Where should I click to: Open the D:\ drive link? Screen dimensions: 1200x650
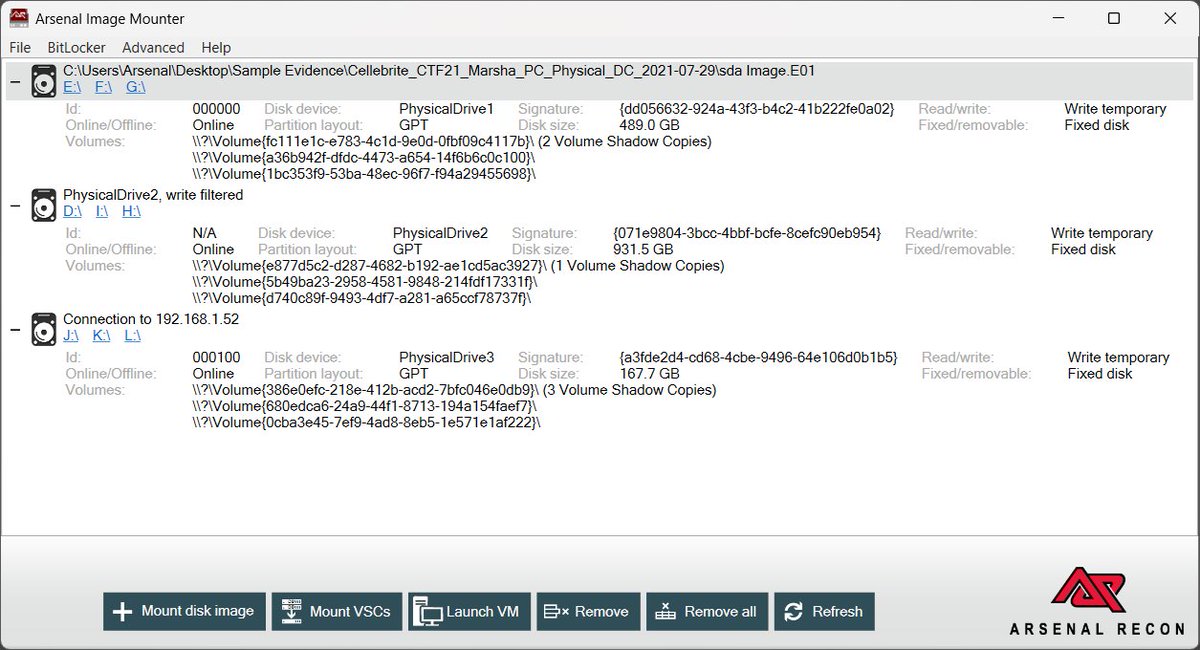coord(73,211)
